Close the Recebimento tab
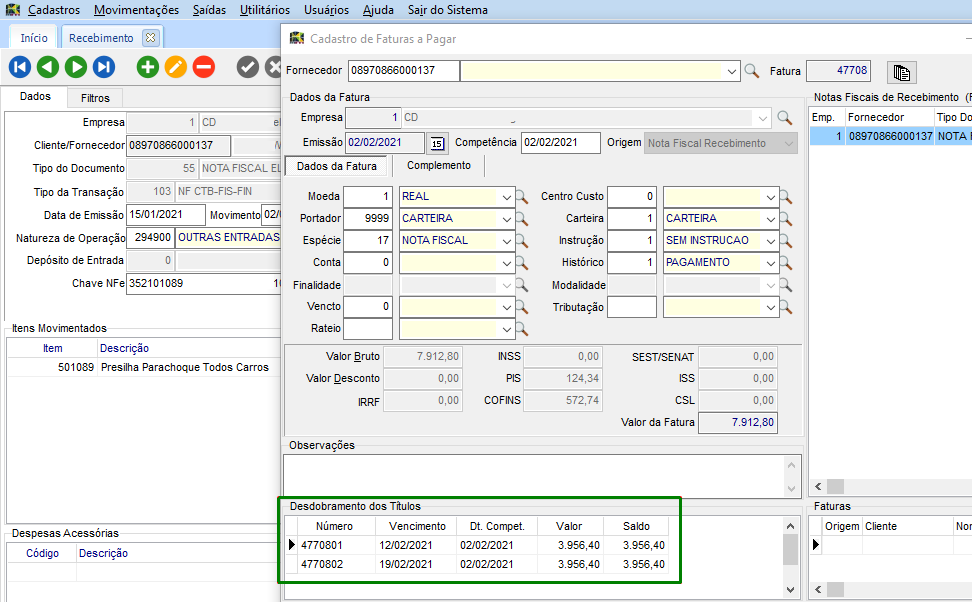The image size is (972, 602). (x=150, y=38)
